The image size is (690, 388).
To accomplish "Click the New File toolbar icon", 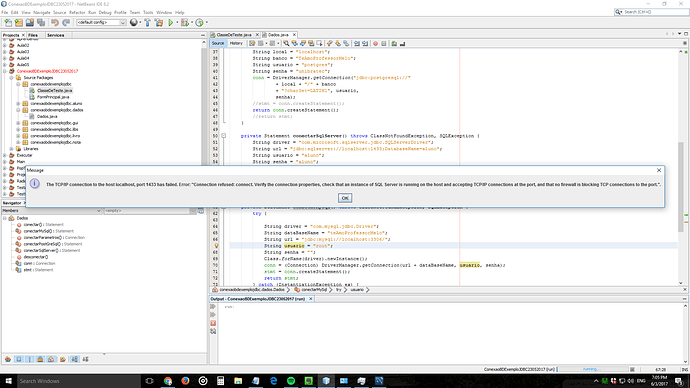I will pos(8,22).
